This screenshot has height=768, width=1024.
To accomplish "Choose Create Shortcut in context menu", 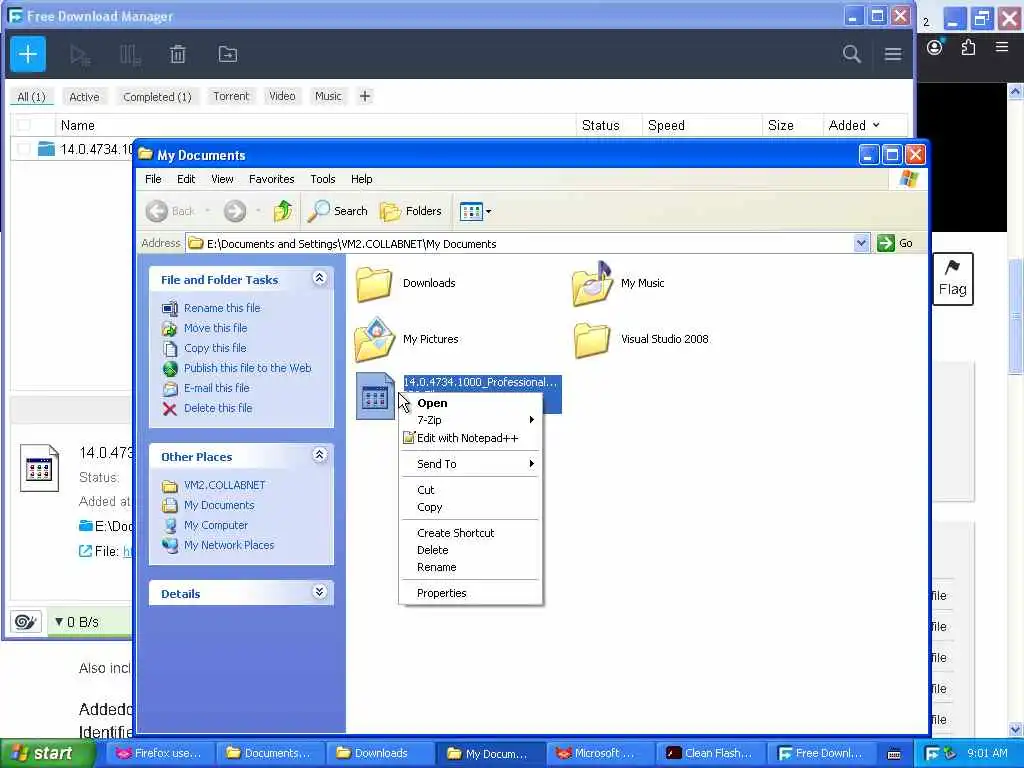I will coord(470,533).
